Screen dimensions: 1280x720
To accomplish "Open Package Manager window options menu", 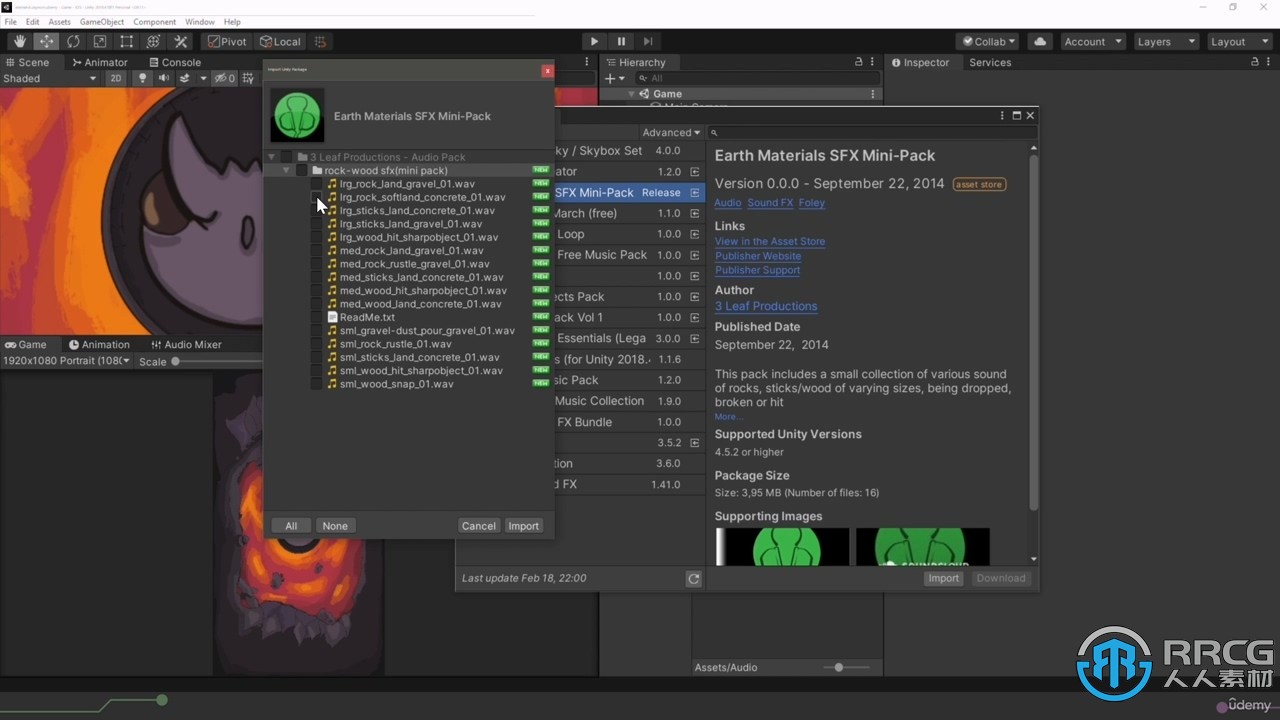I will pos(1003,115).
